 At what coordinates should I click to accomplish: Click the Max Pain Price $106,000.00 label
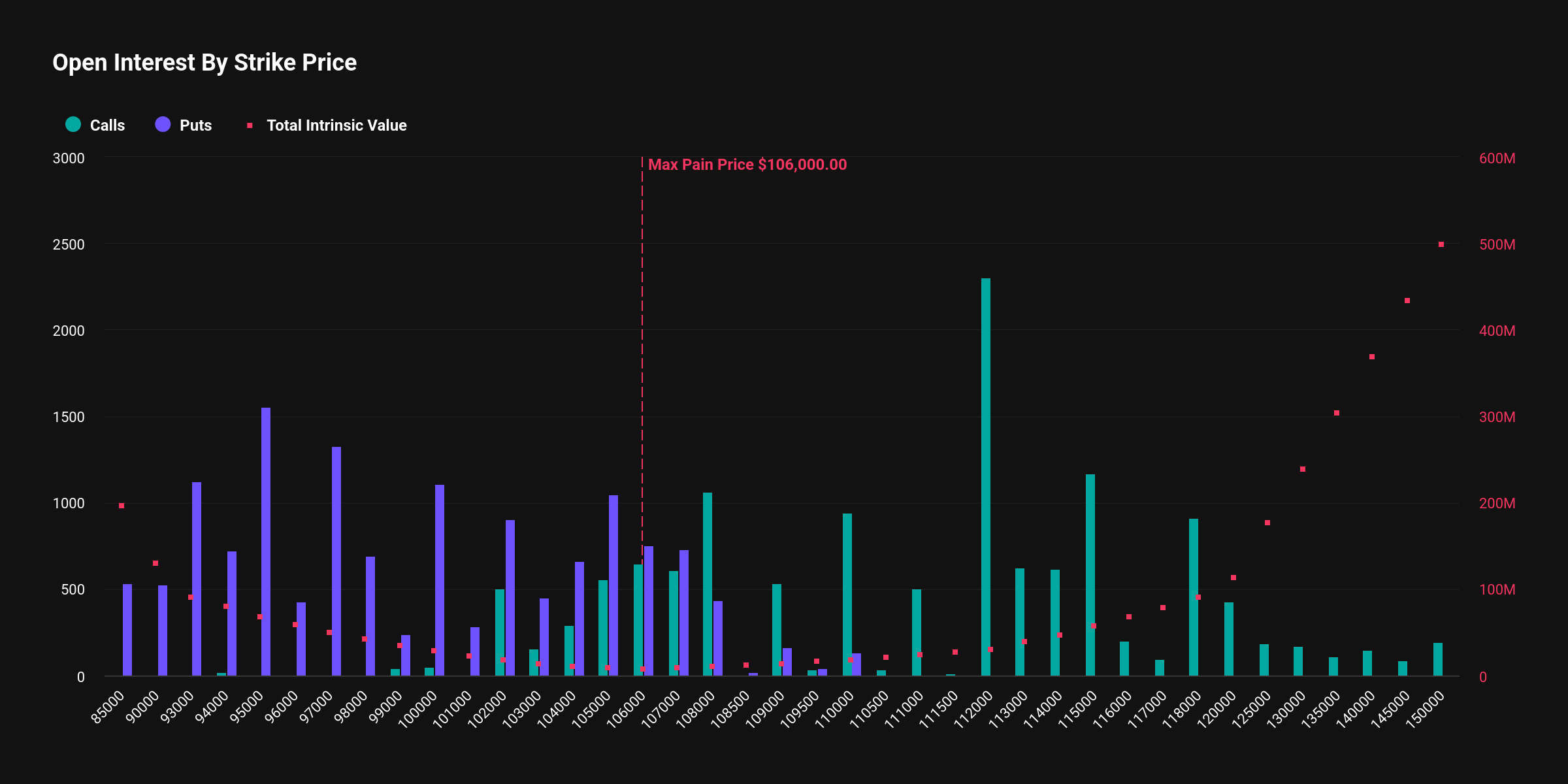(x=747, y=165)
